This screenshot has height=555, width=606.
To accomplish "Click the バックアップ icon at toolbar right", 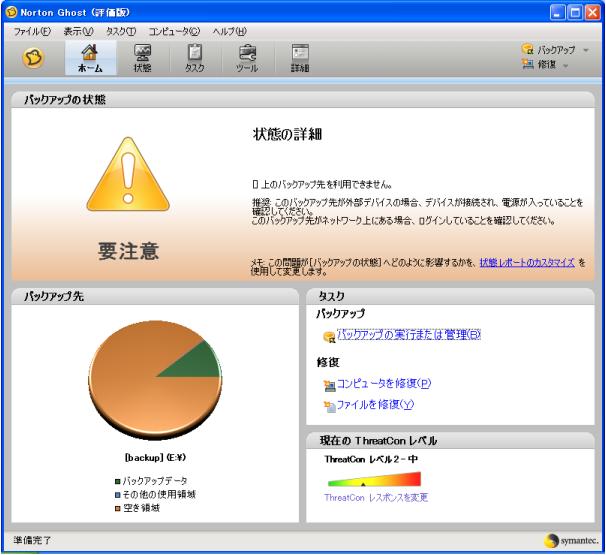I will point(528,49).
